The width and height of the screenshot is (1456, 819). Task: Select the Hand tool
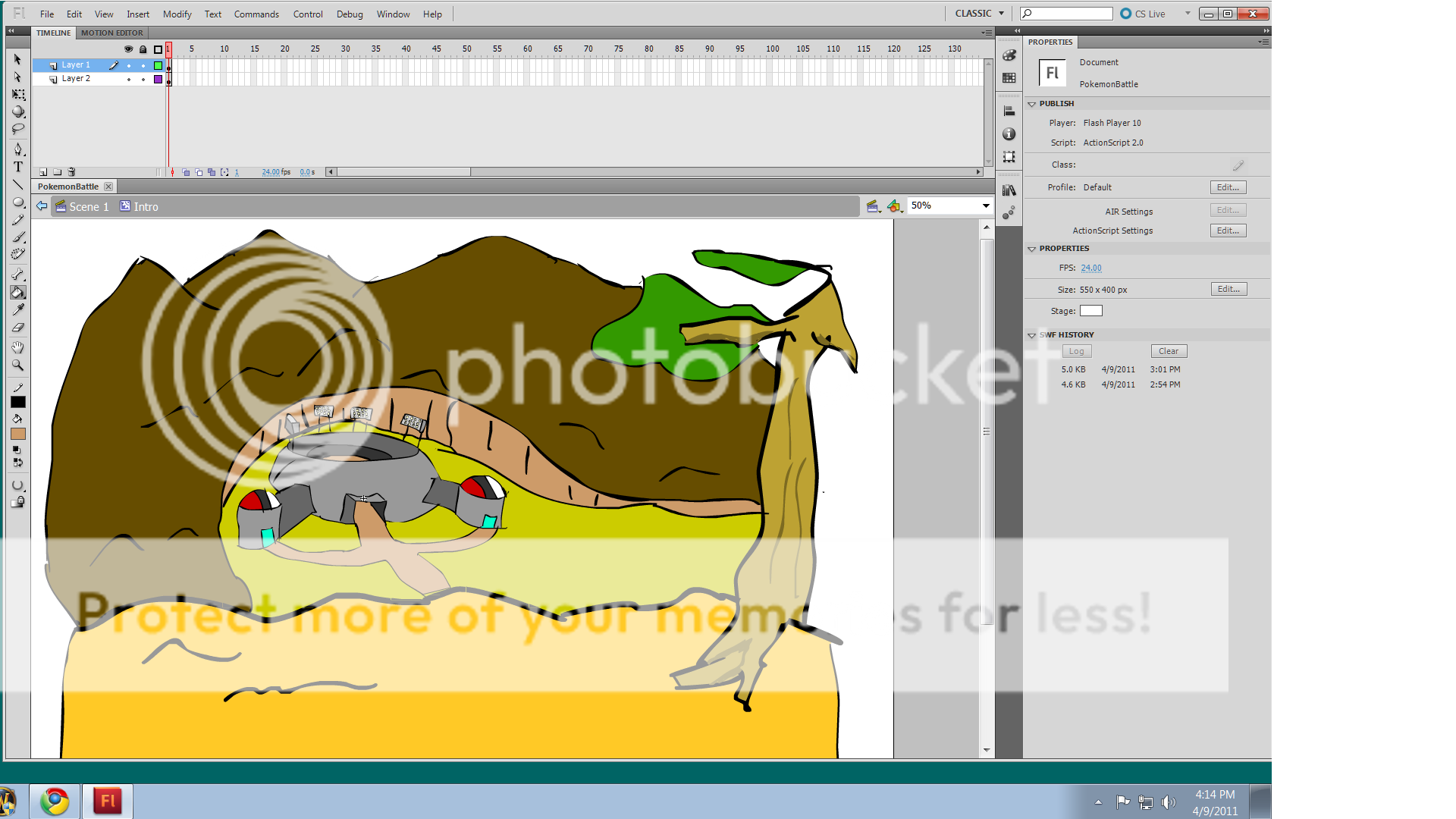(x=17, y=347)
